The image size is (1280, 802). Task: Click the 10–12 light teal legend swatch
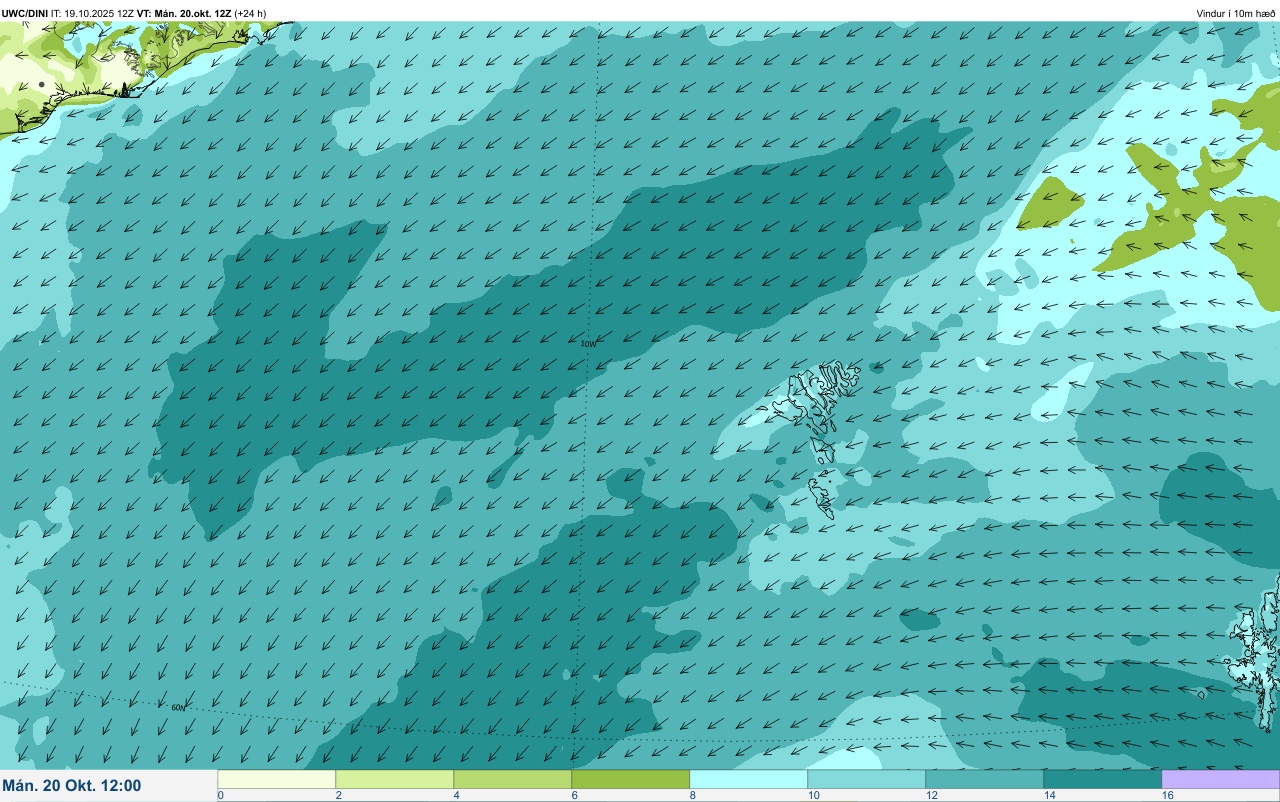867,779
